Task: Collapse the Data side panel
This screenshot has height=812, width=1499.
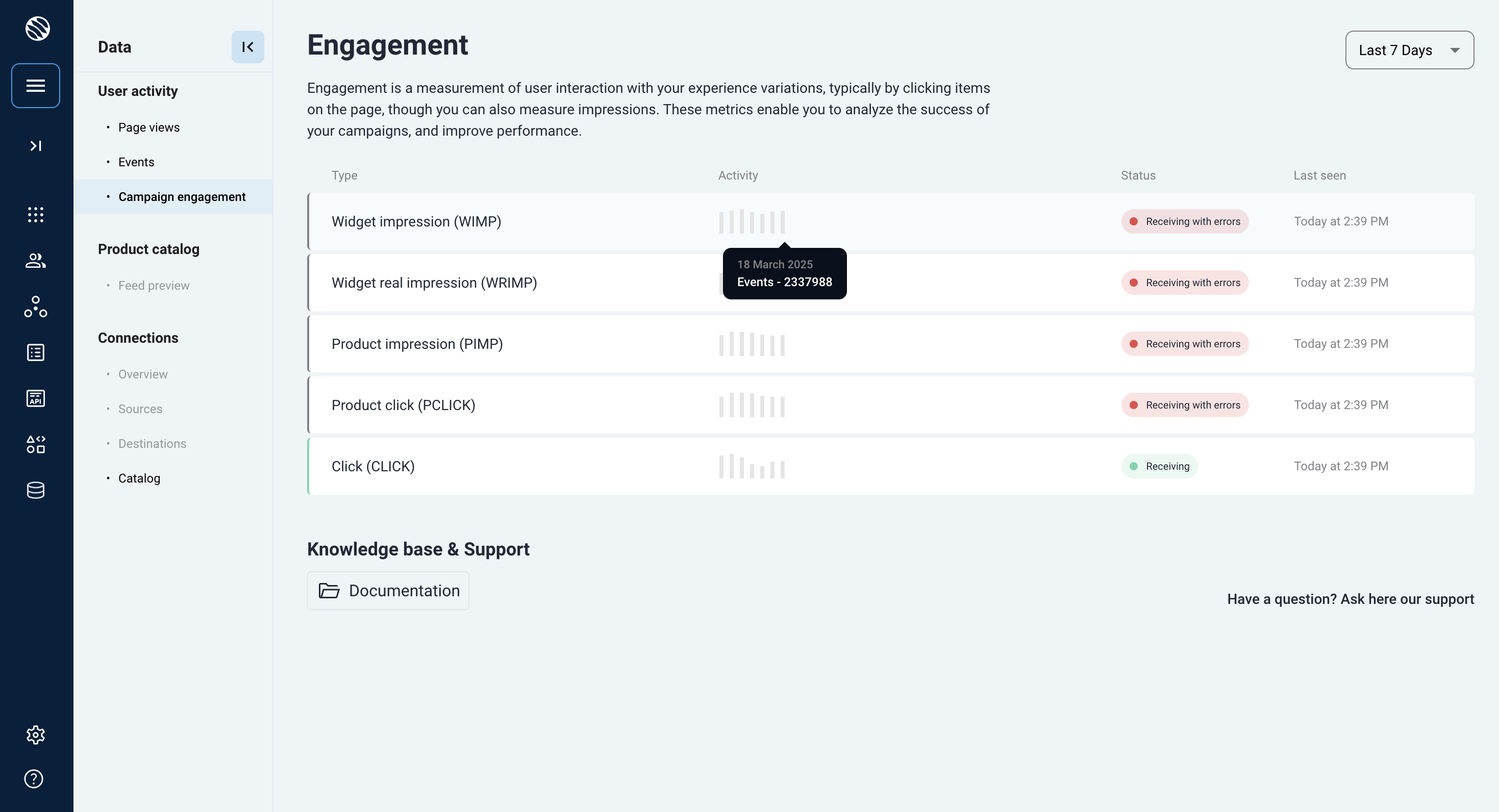Action: [x=247, y=47]
